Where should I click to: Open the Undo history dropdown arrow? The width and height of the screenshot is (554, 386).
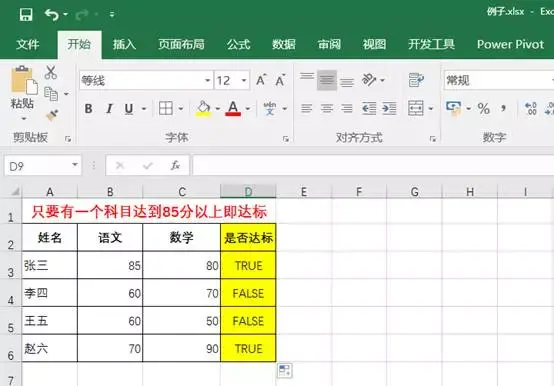coord(66,14)
